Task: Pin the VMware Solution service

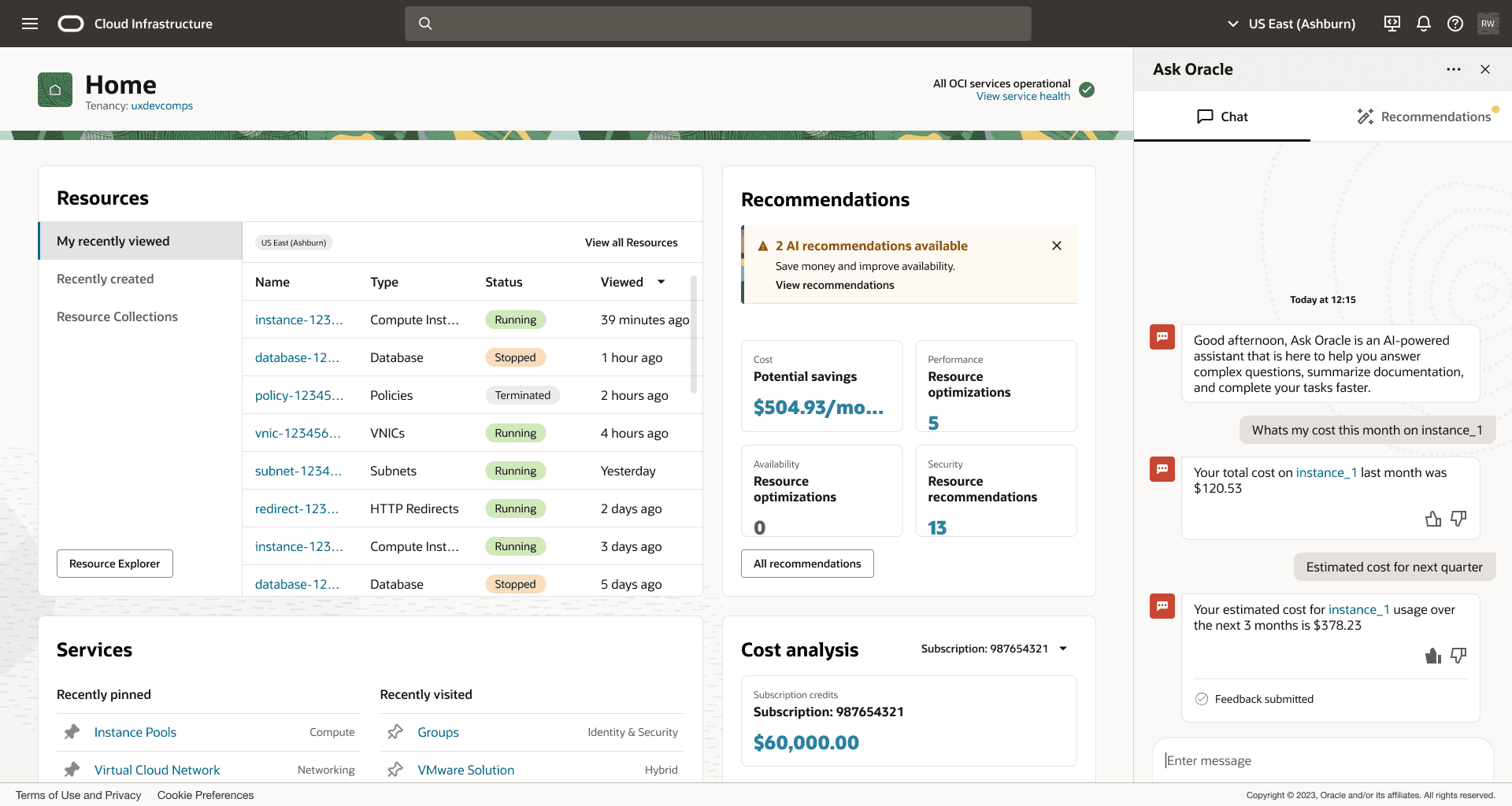Action: (395, 770)
